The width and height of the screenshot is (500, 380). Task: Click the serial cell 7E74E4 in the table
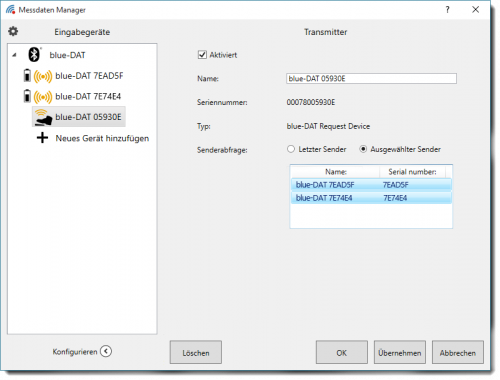(395, 198)
